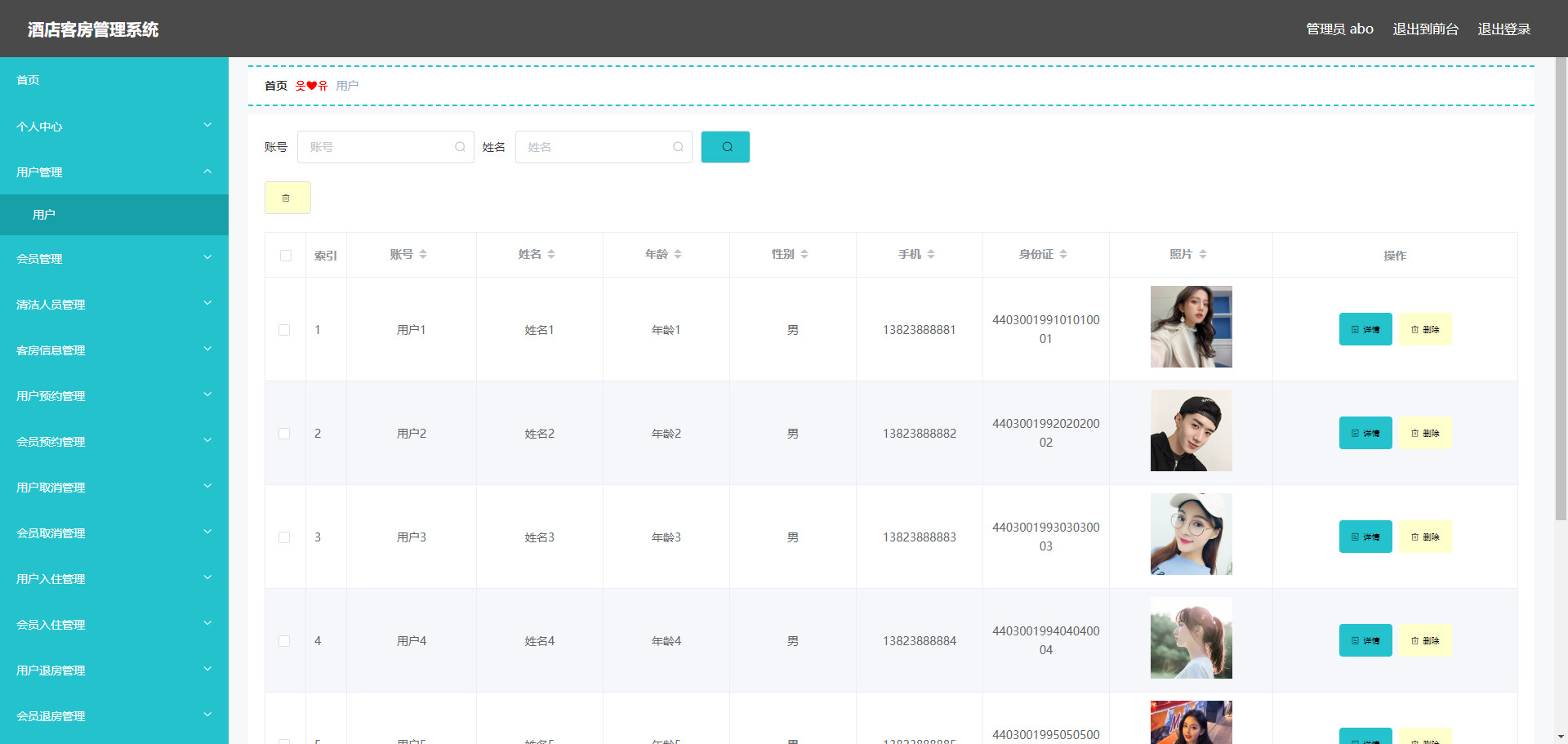Viewport: 1568px width, 744px height.
Task: Click search icon inside 账号 input
Action: click(x=460, y=147)
